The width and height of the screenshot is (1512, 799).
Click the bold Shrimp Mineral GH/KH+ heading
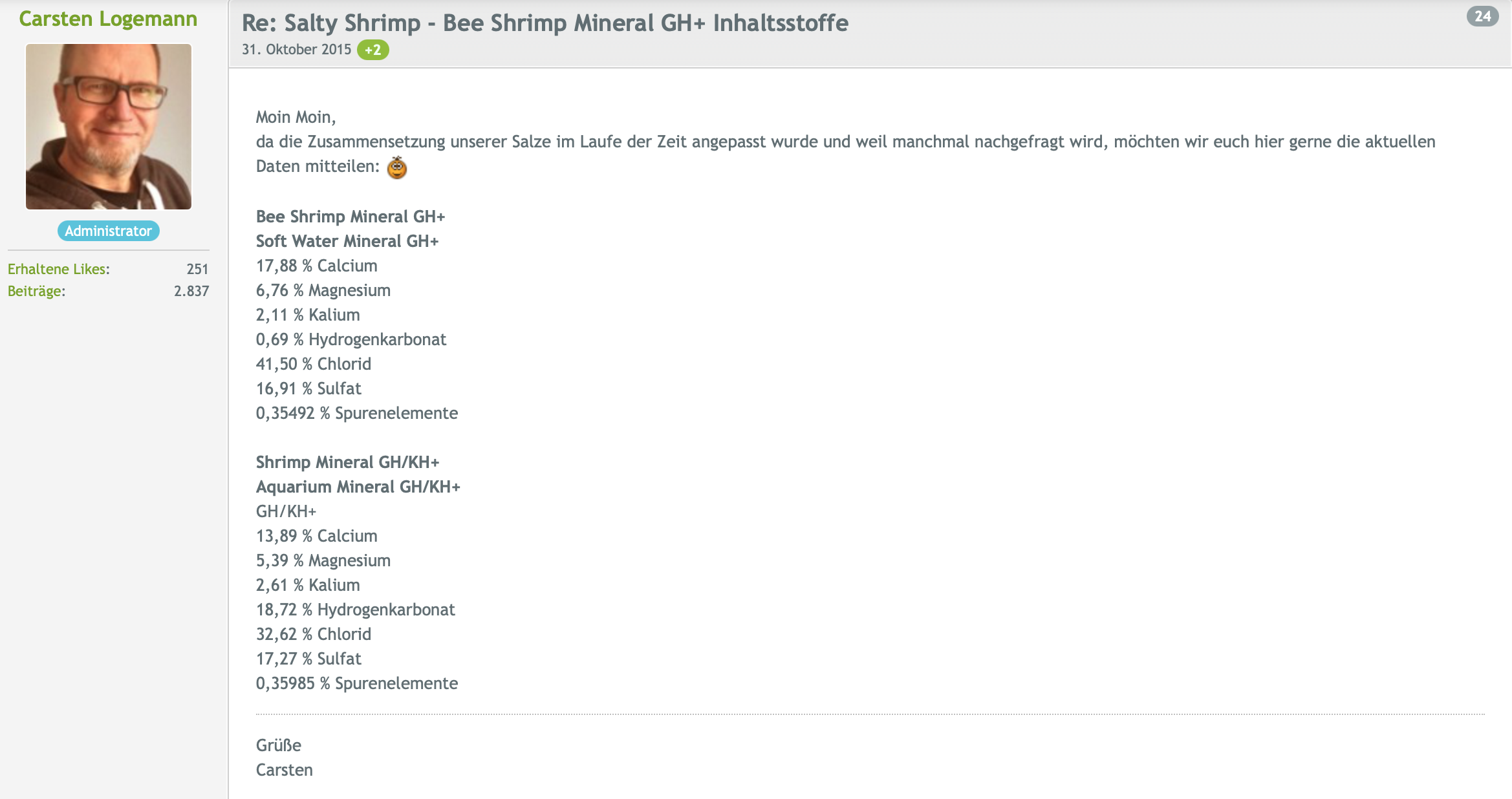click(348, 462)
